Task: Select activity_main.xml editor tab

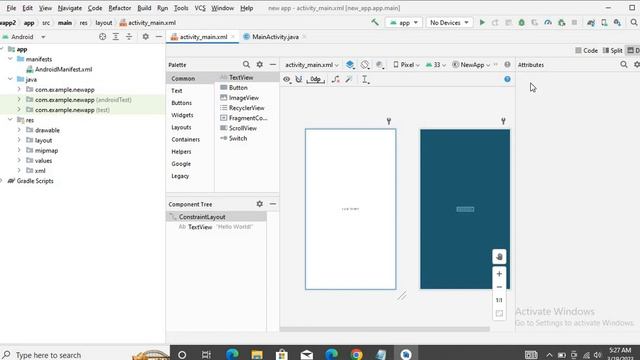Action: (x=203, y=37)
